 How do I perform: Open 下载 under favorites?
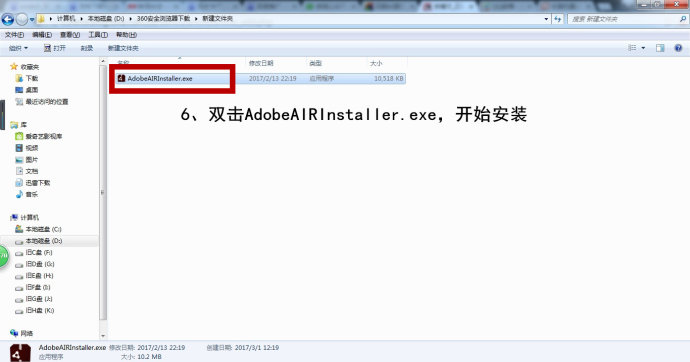pos(32,78)
